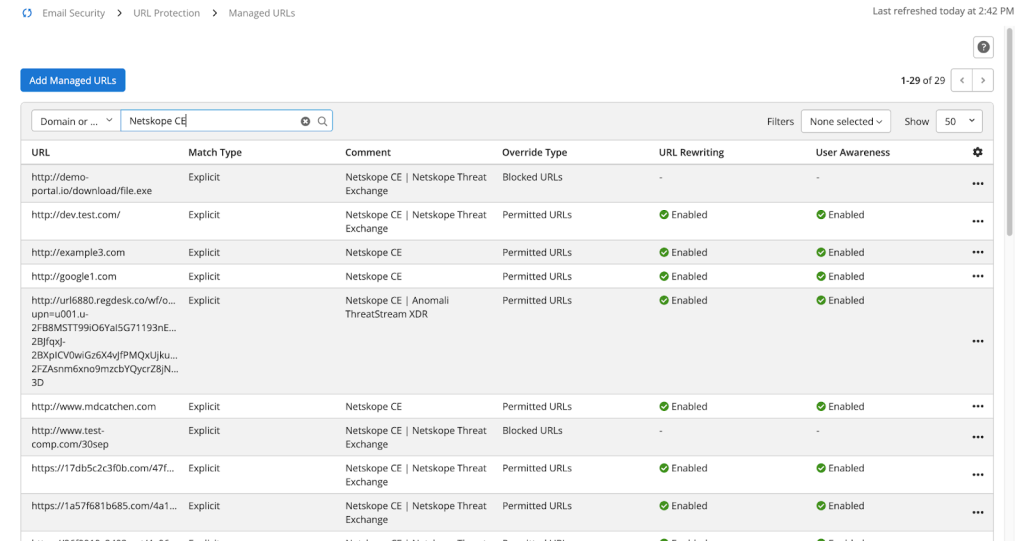The image size is (1024, 541).
Task: Select the https://1a57f681b685.com/4a1... URL cell
Action: point(104,506)
